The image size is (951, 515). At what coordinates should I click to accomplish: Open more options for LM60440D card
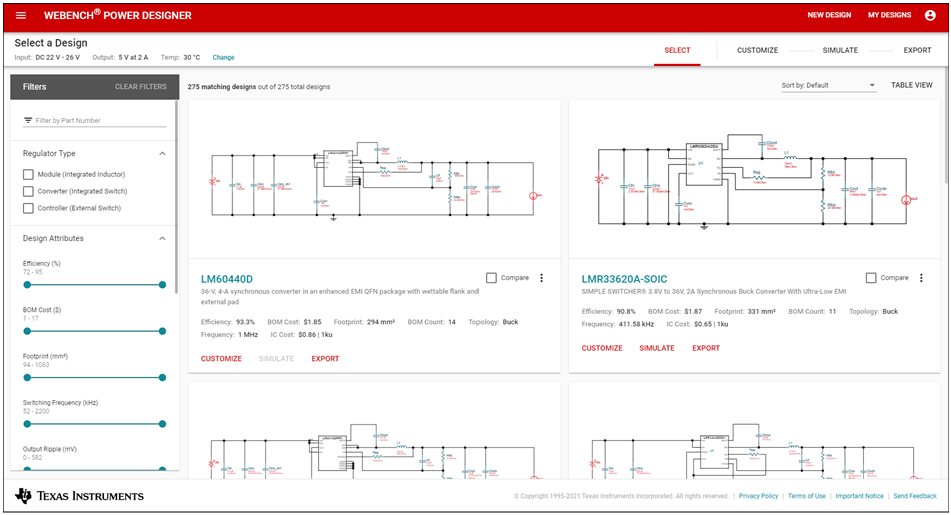(542, 278)
